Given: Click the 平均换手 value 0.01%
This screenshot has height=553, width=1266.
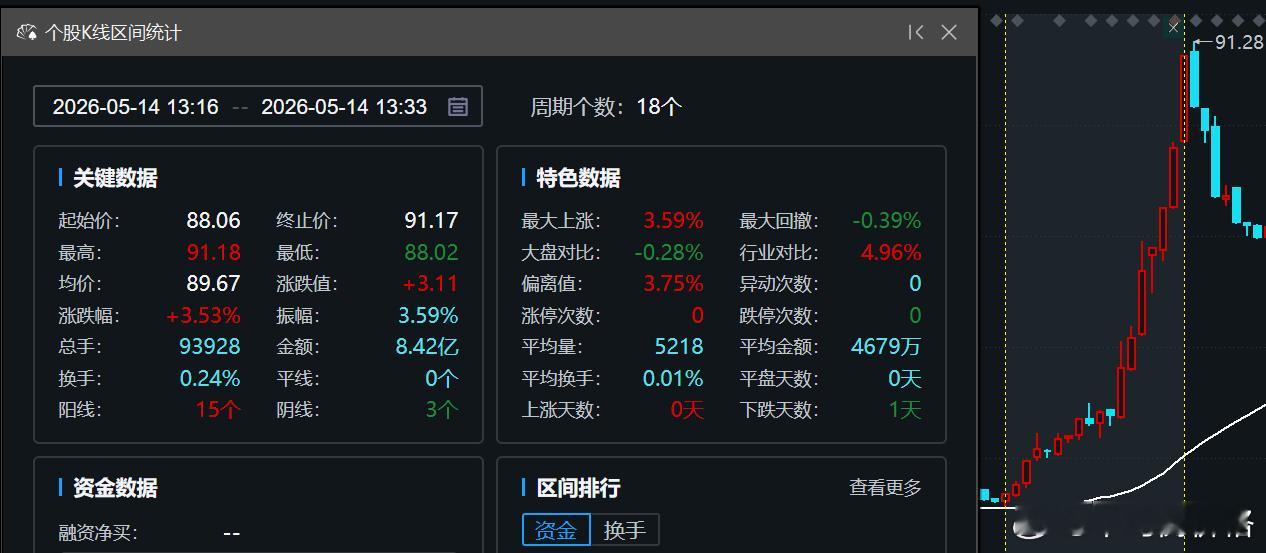Looking at the screenshot, I should (673, 379).
